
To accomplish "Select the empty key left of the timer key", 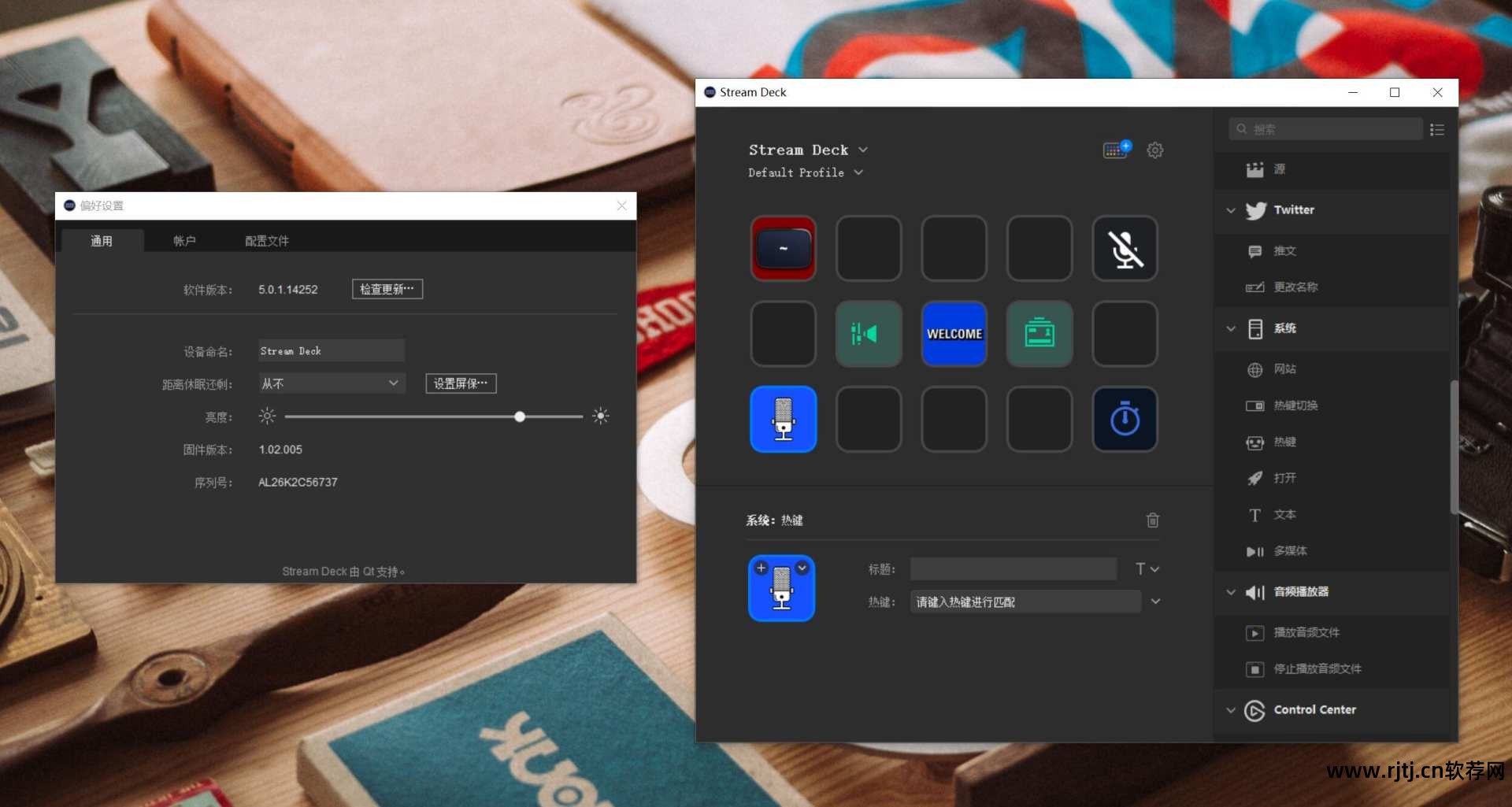I will [1039, 419].
